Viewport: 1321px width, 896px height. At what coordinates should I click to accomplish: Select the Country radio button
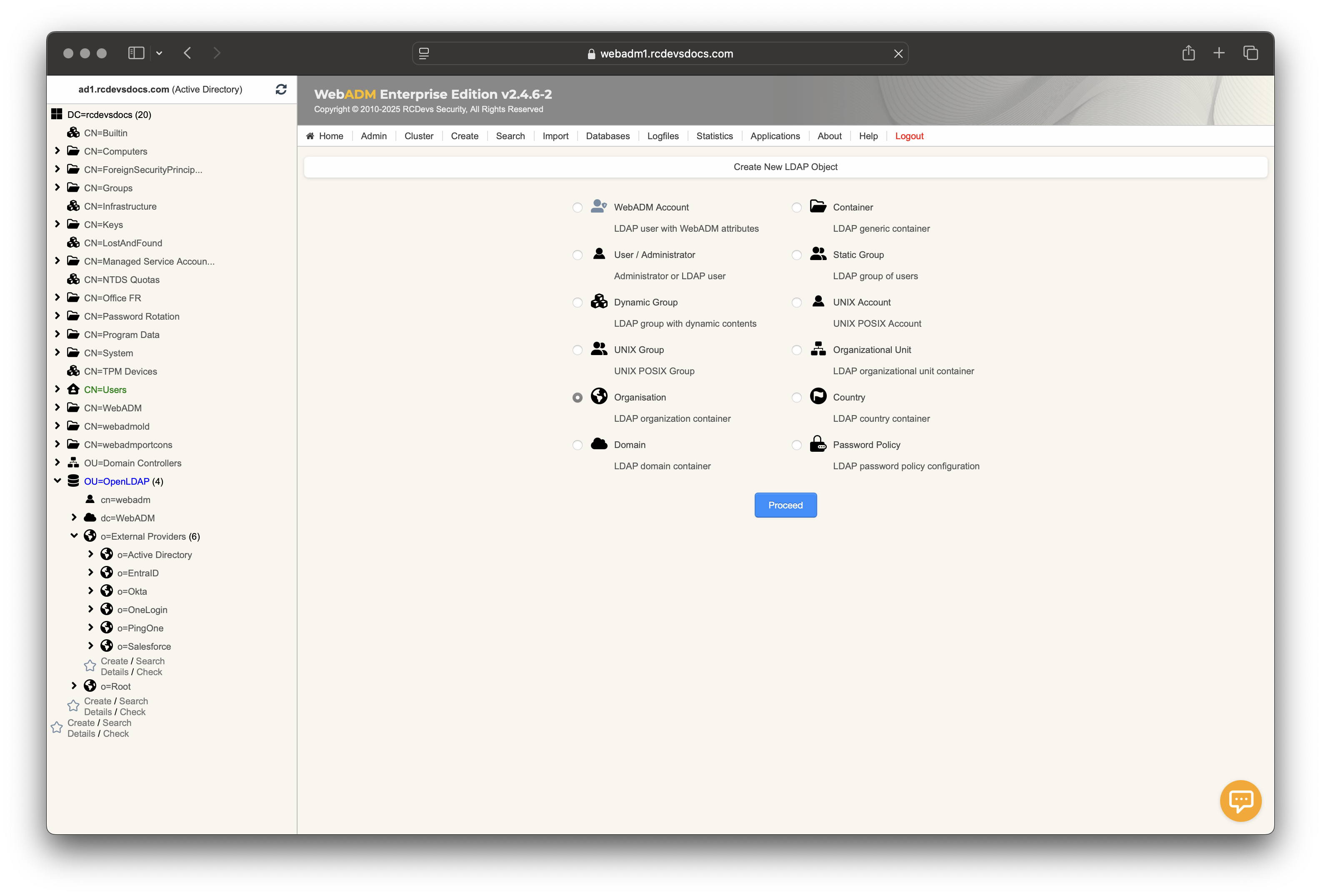(796, 398)
